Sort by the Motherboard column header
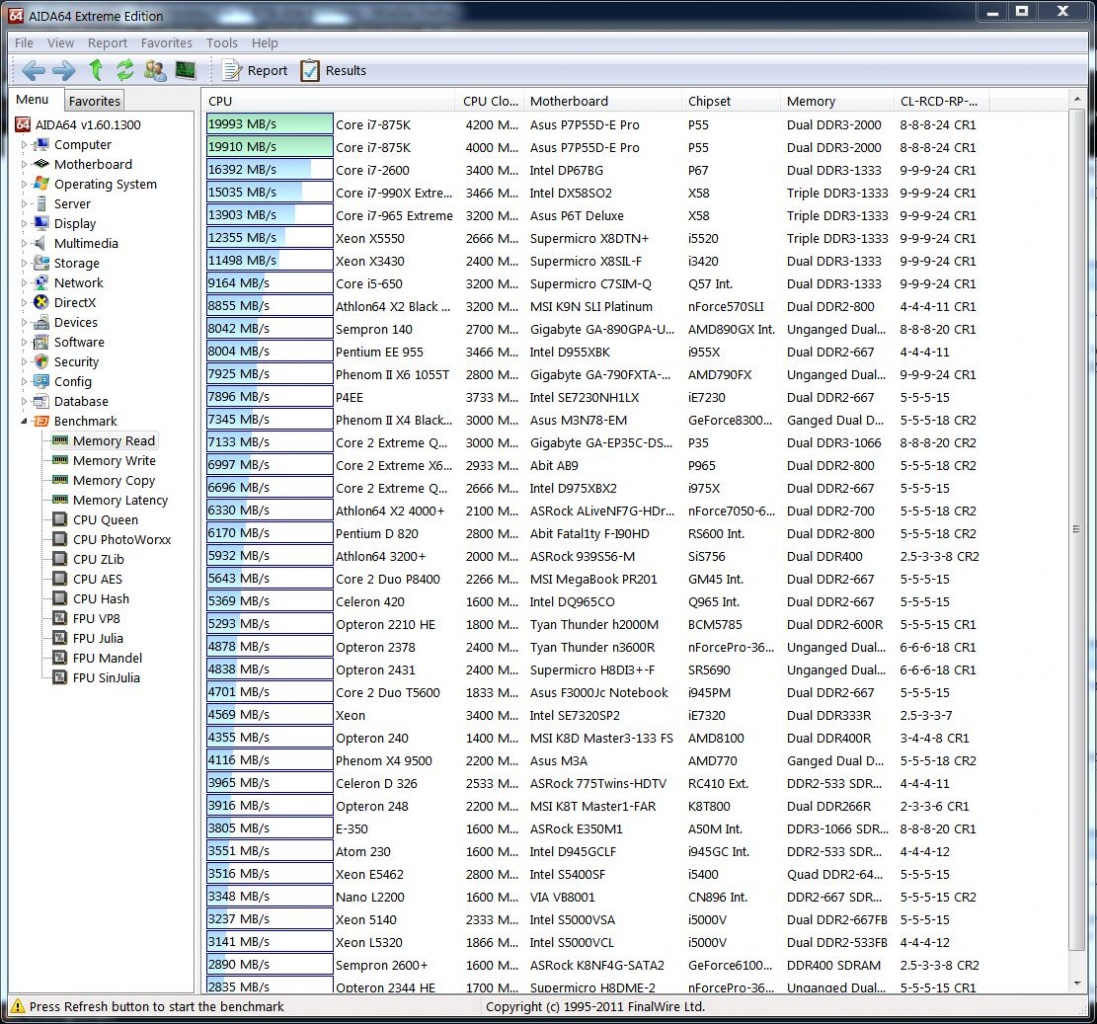This screenshot has height=1024, width=1097. point(602,101)
